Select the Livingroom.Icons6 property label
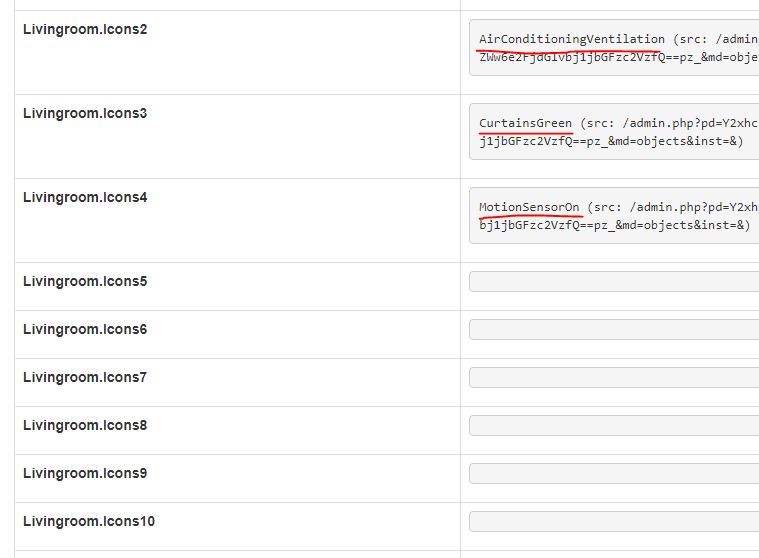Viewport: 759px width, 558px height. click(x=85, y=329)
